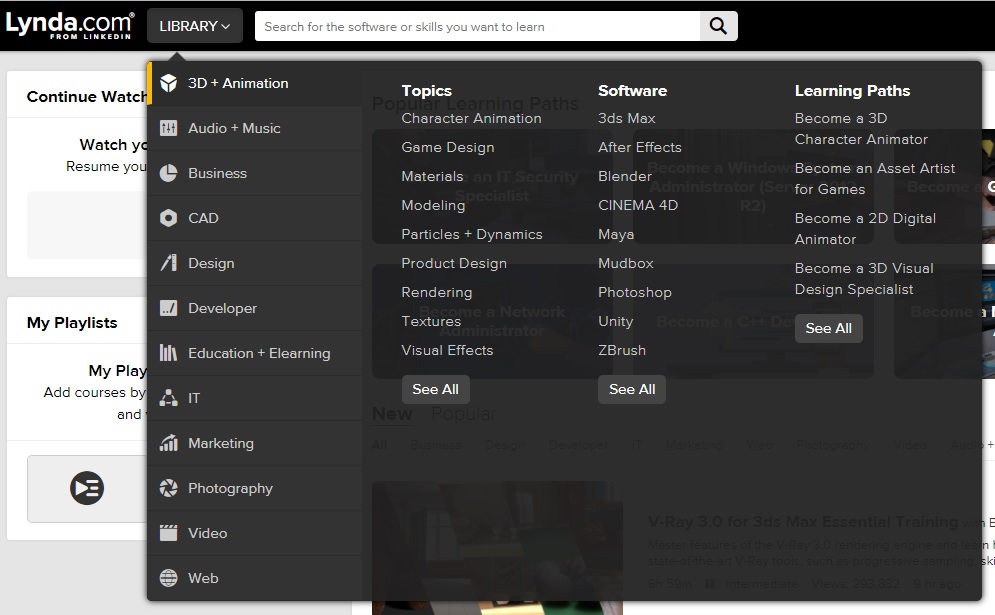Click the 3D + Animation cube icon
995x615 pixels.
point(169,83)
